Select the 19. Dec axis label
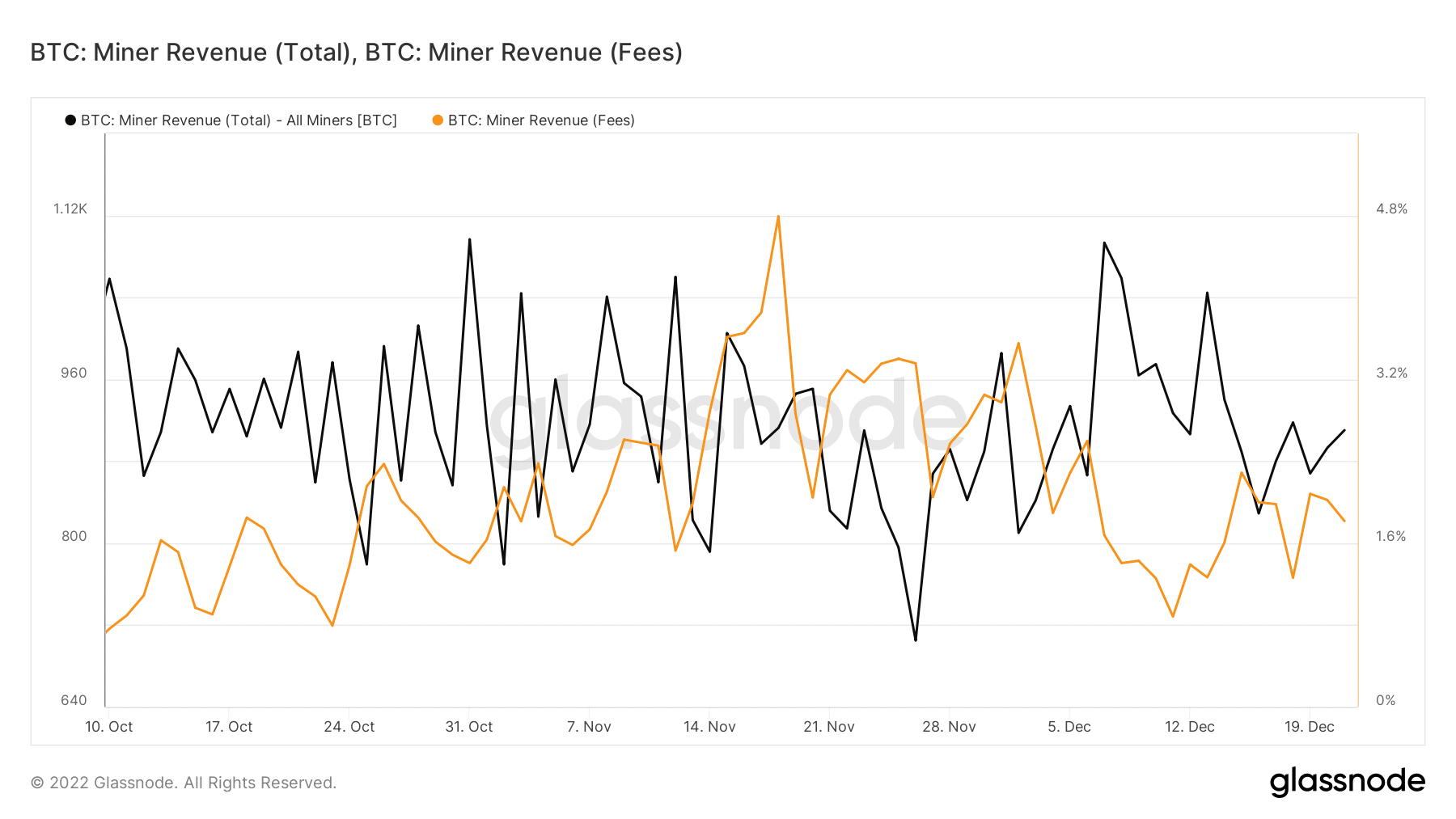 (x=1310, y=727)
